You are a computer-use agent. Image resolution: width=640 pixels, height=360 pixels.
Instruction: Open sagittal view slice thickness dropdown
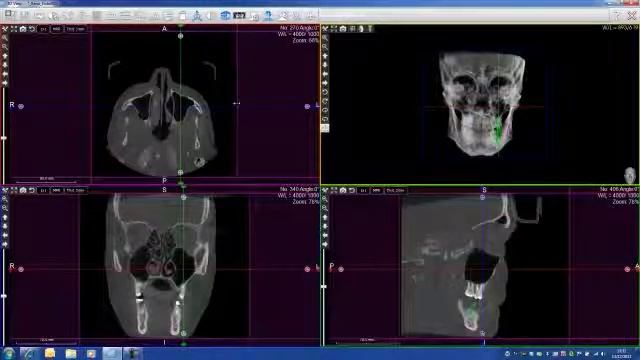[x=396, y=190]
